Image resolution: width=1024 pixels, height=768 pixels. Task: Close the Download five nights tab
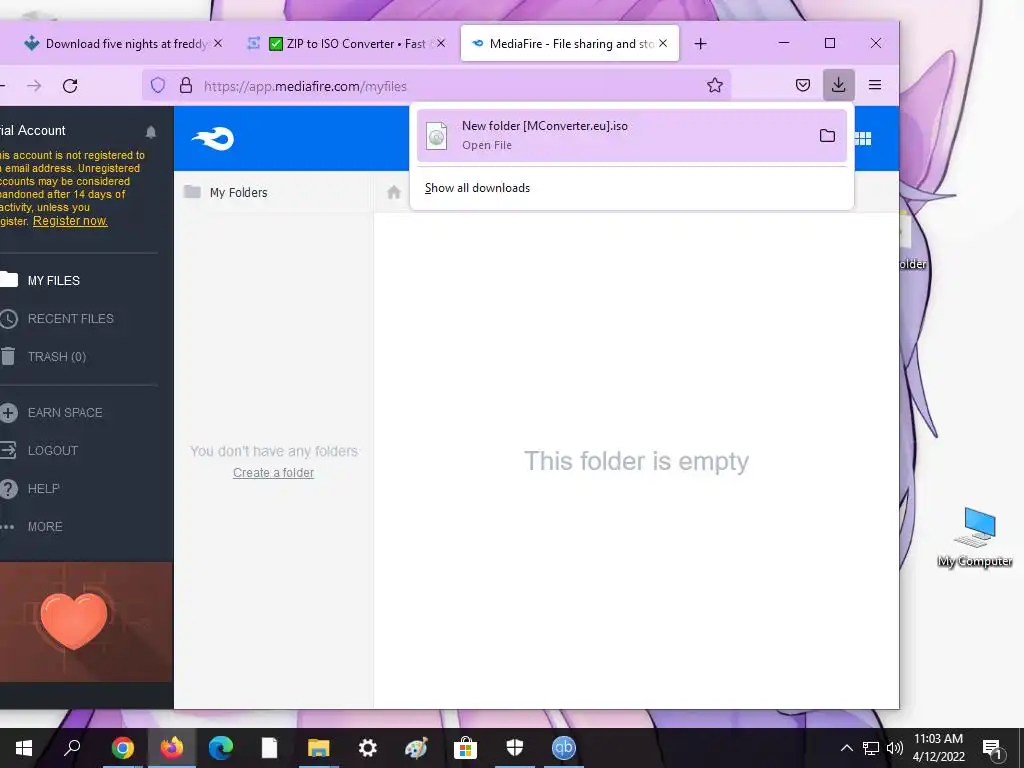click(x=218, y=43)
